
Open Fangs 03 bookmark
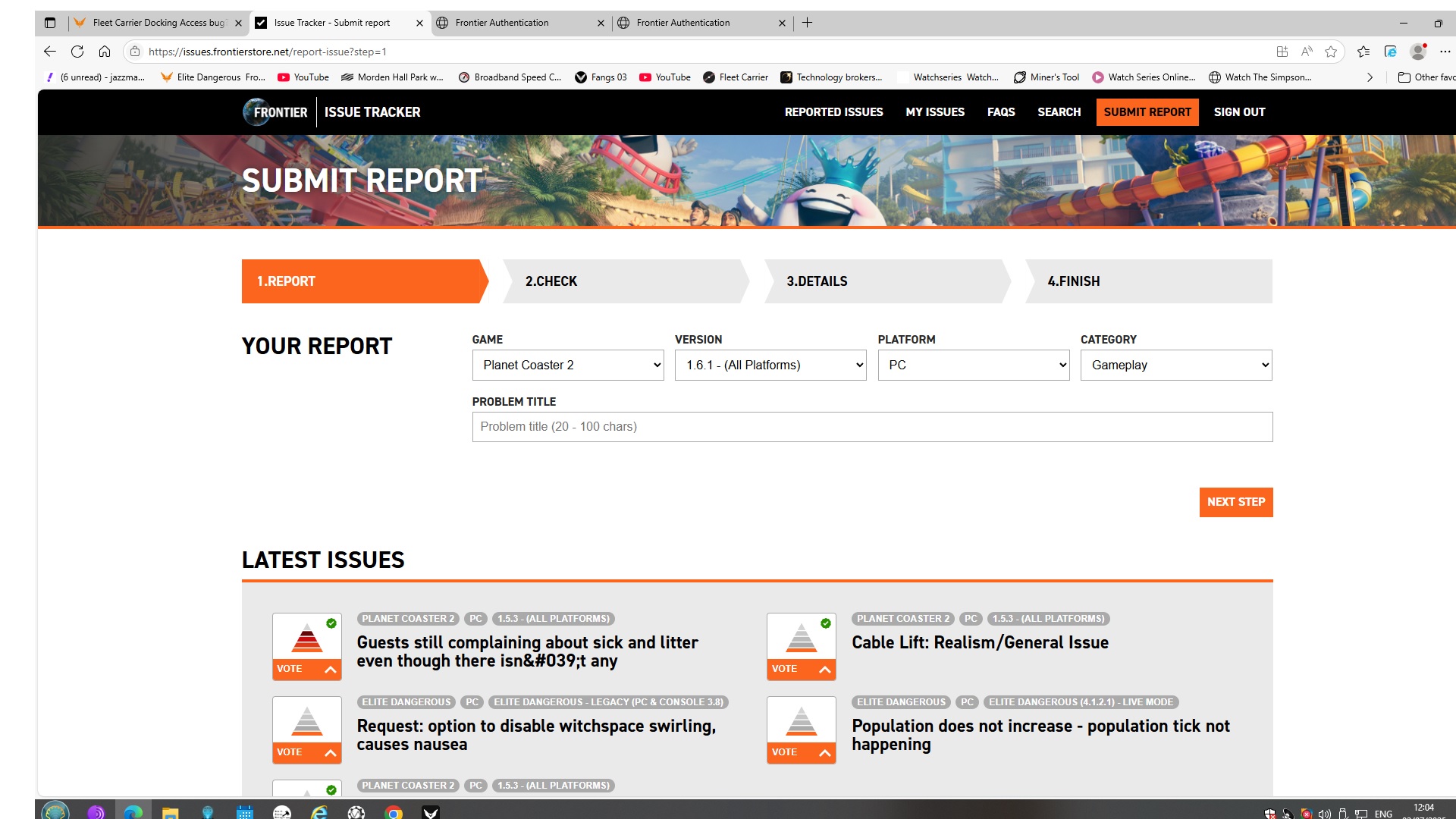click(x=601, y=77)
